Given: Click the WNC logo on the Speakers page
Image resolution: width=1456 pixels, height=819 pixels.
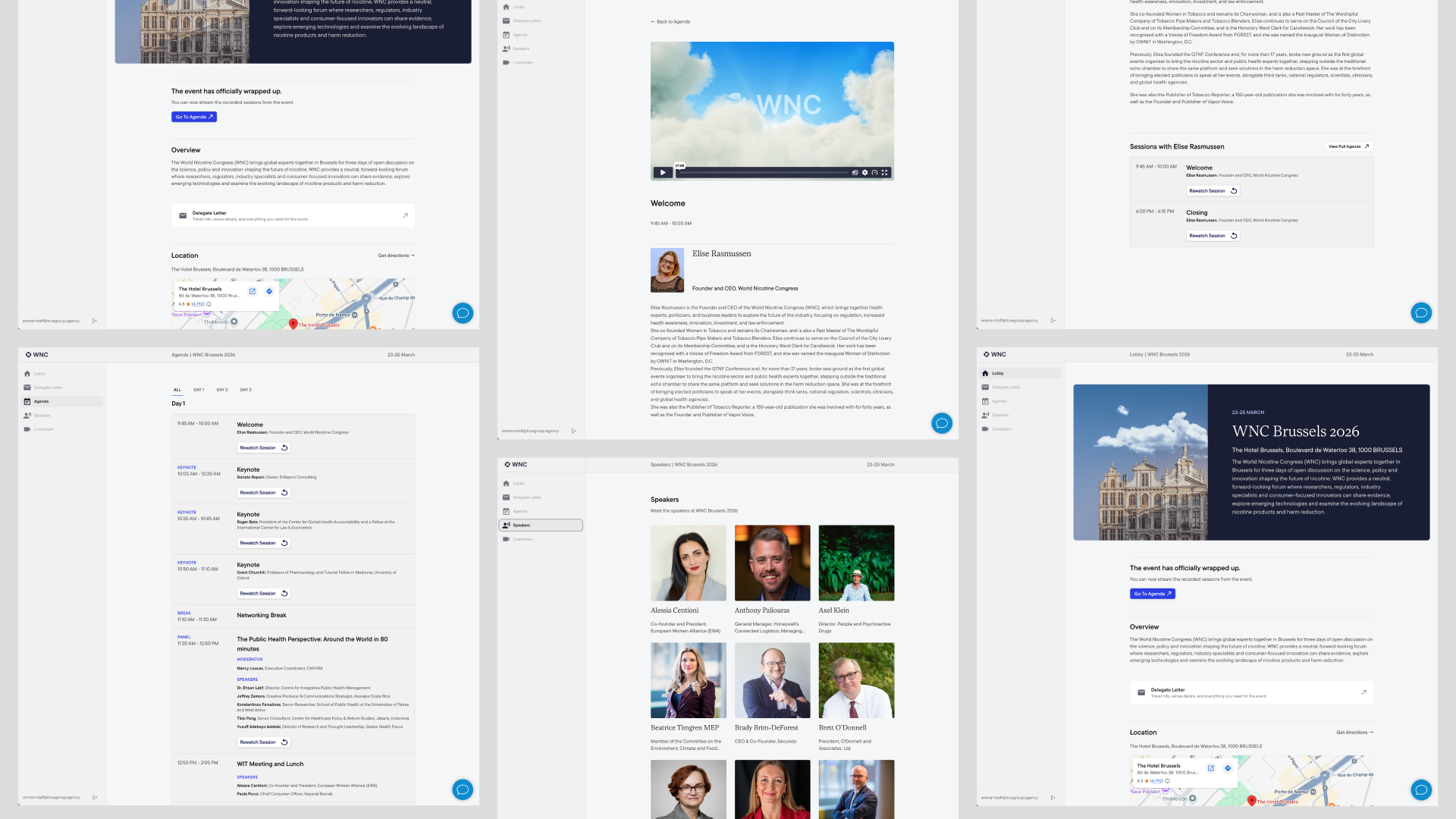Looking at the screenshot, I should pyautogui.click(x=516, y=464).
